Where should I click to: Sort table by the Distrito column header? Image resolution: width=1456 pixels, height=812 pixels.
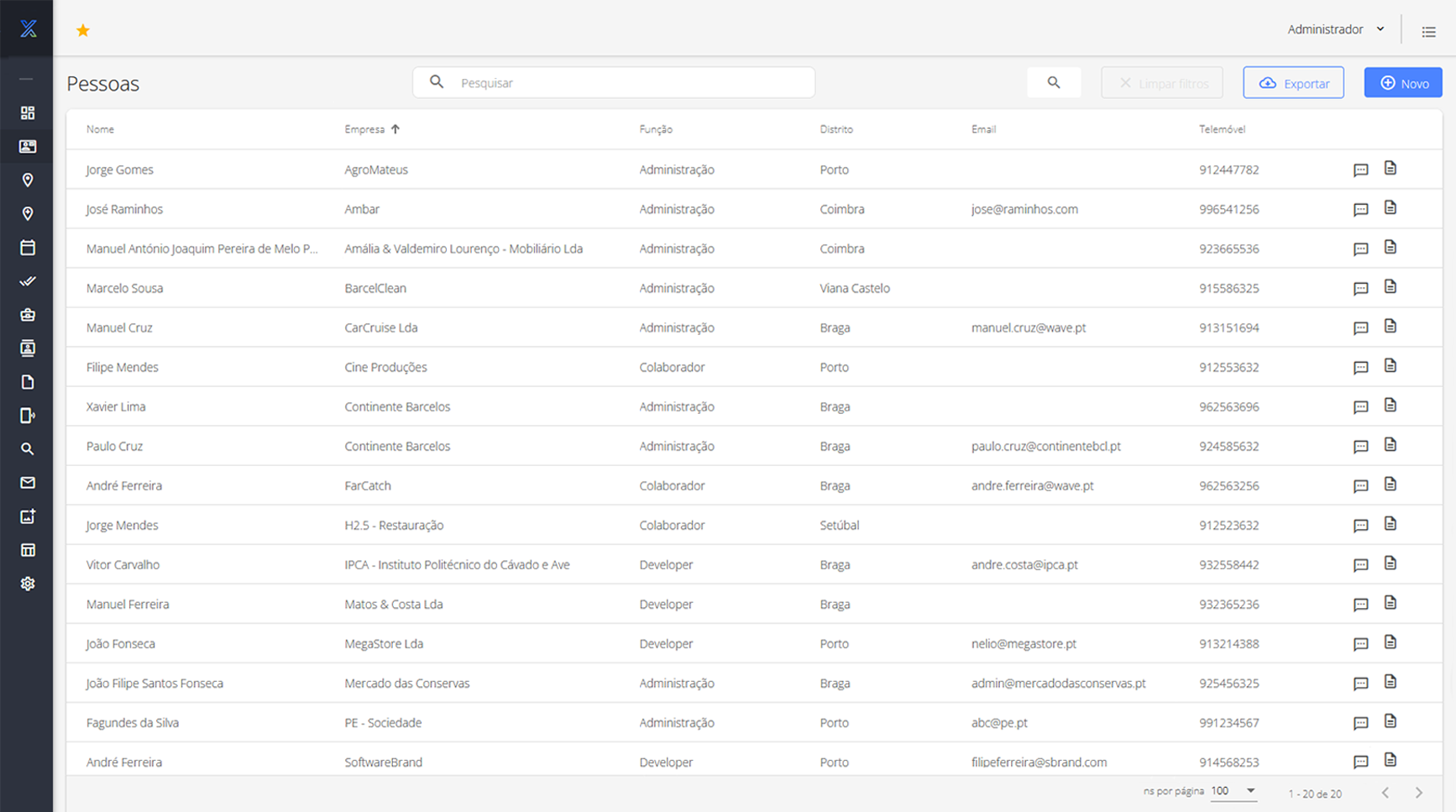(835, 129)
